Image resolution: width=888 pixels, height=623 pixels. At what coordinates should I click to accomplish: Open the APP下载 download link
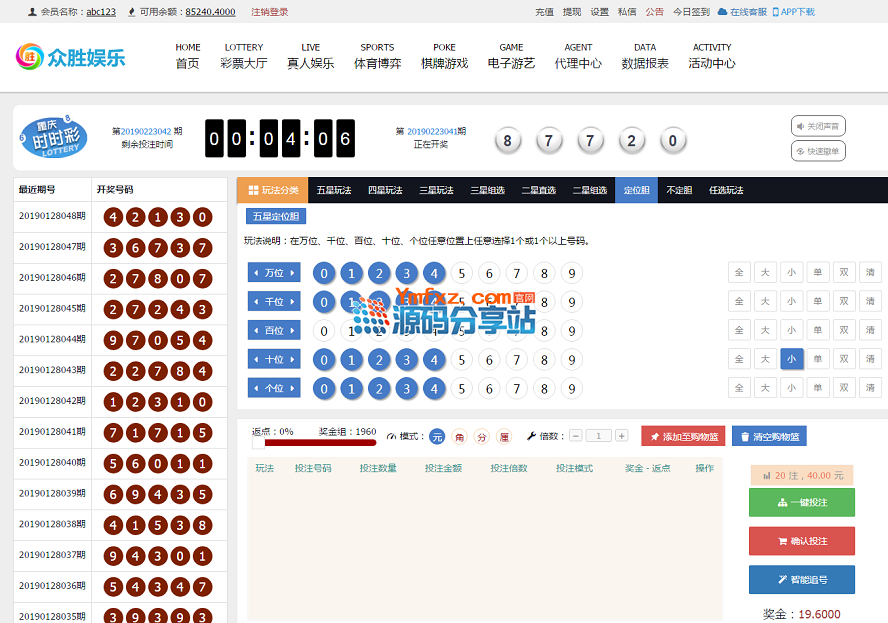(x=793, y=12)
